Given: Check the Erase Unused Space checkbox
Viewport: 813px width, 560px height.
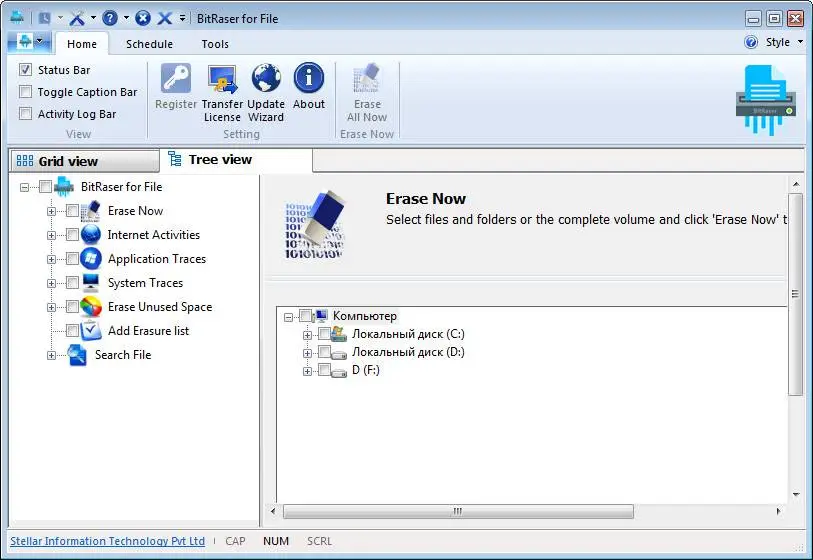Looking at the screenshot, I should coord(73,307).
